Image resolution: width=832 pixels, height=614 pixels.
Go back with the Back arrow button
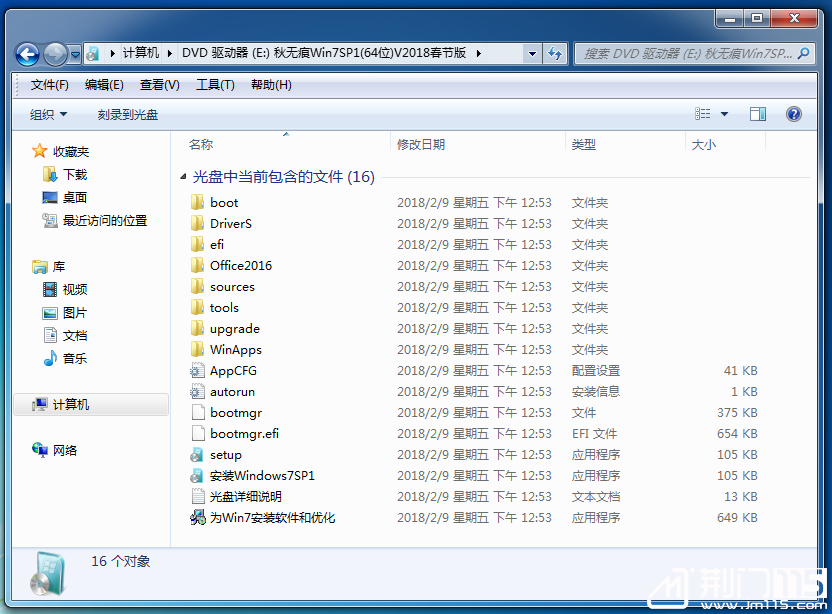click(x=28, y=54)
